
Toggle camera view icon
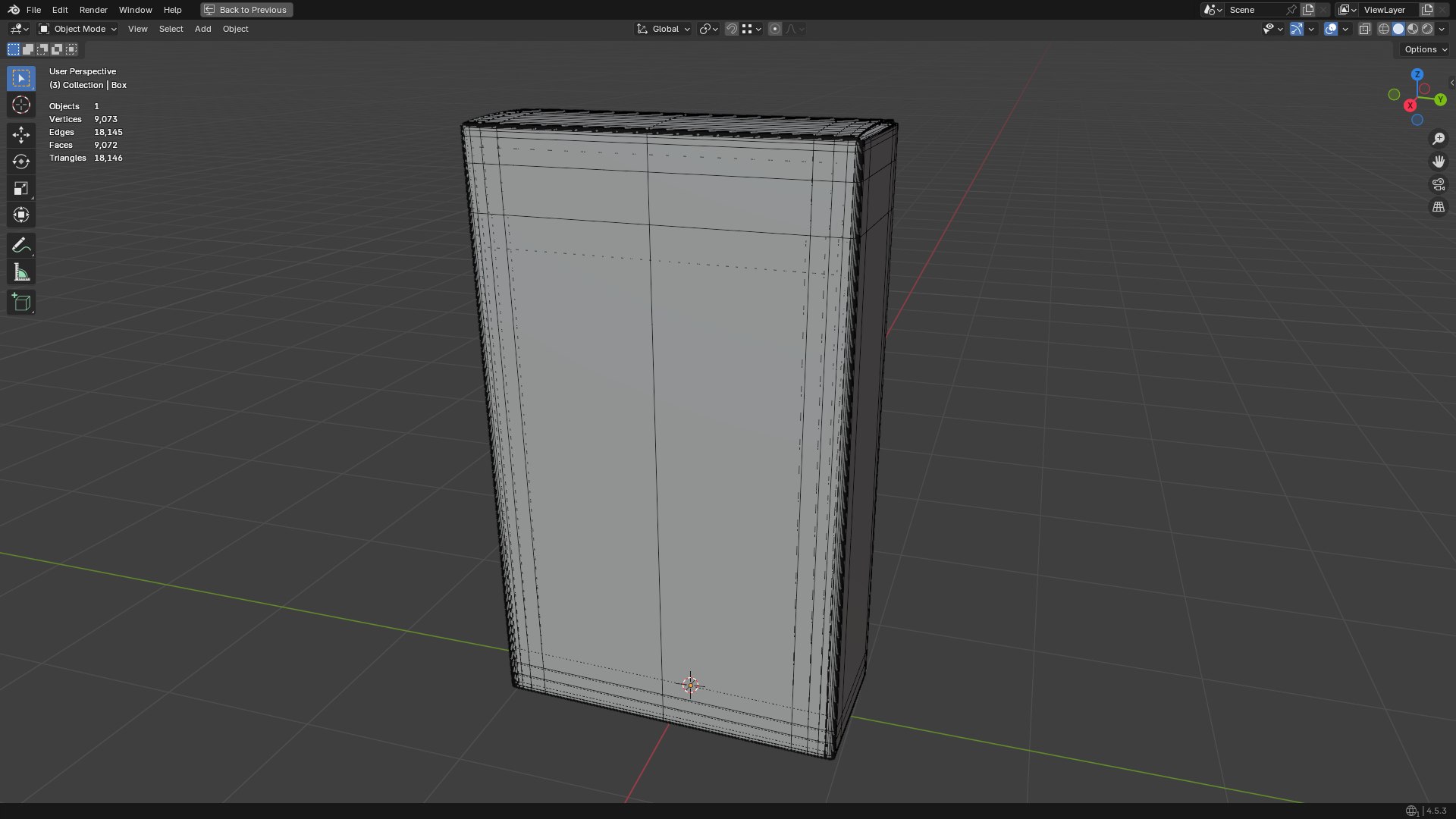[x=1439, y=184]
